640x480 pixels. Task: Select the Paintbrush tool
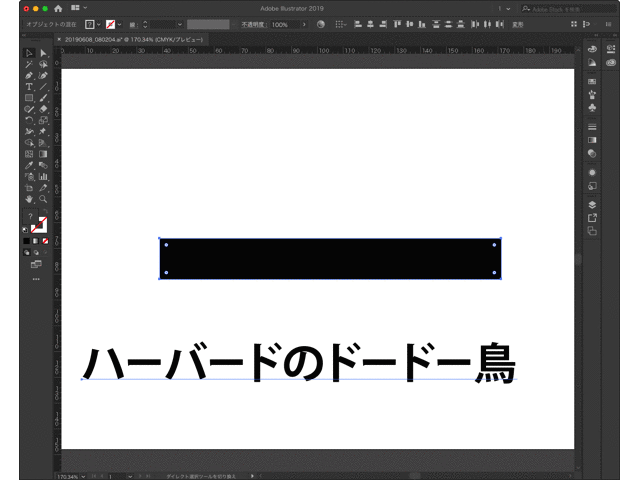(43, 98)
